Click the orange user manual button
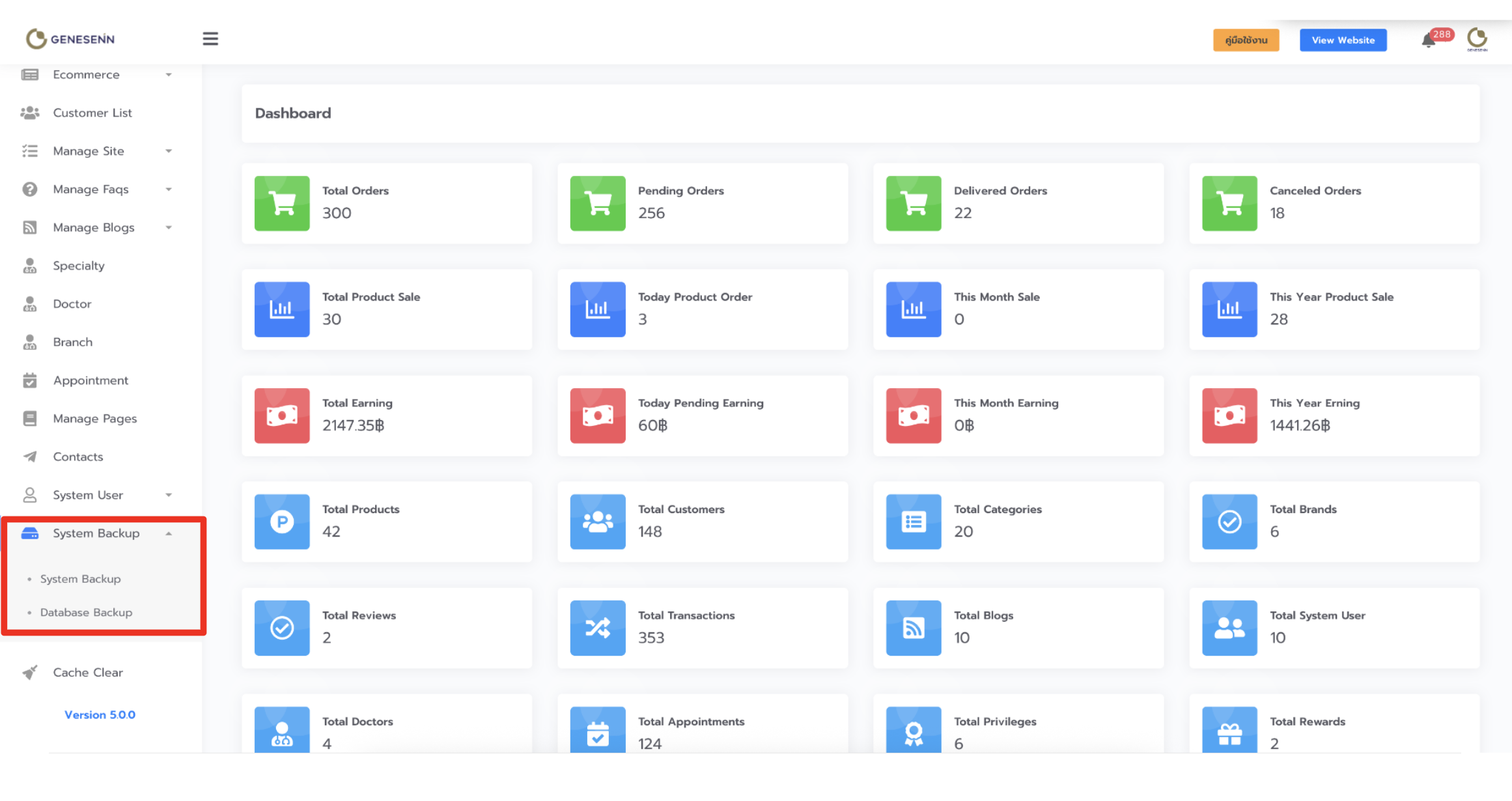The width and height of the screenshot is (1512, 801). pyautogui.click(x=1246, y=40)
